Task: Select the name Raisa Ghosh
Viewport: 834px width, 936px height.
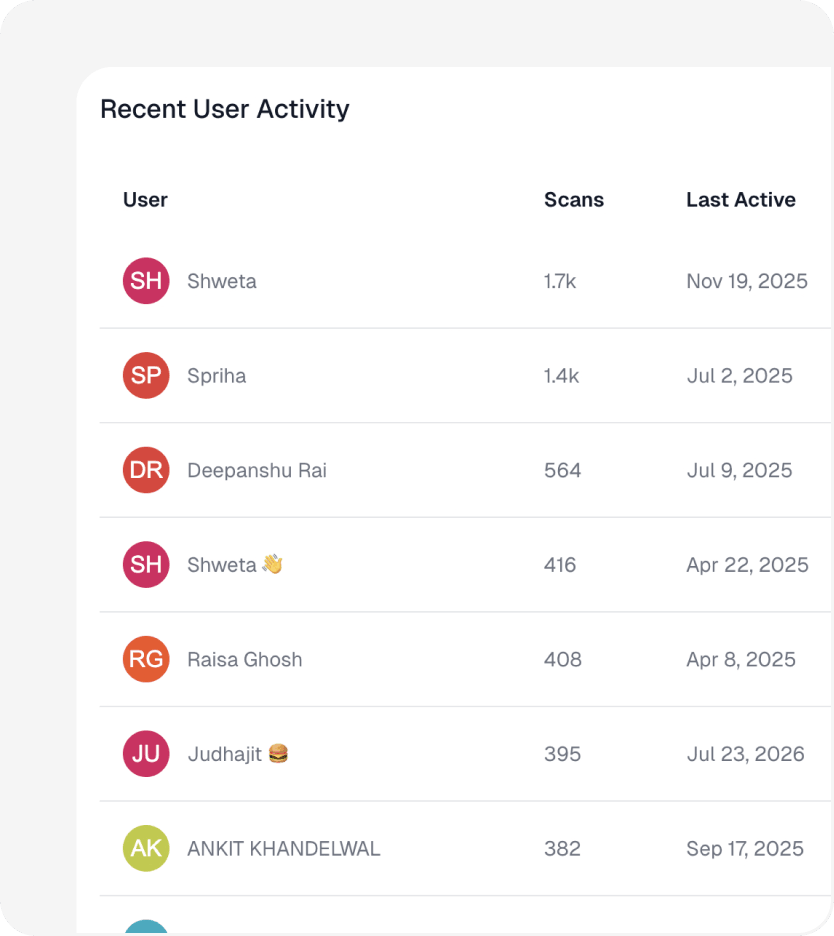Action: 245,660
